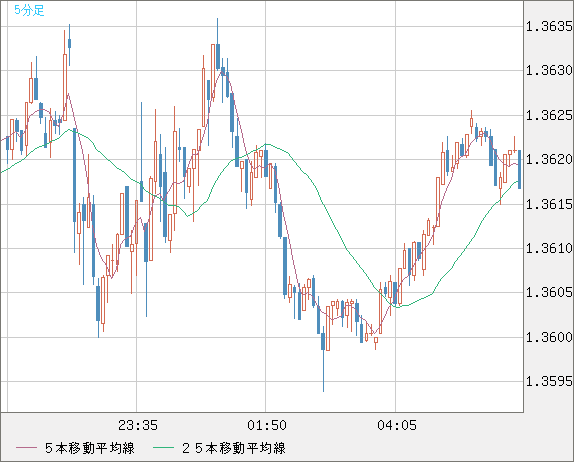The width and height of the screenshot is (574, 462).
Task: Click the 1.3595 price axis label
Action: 549,382
